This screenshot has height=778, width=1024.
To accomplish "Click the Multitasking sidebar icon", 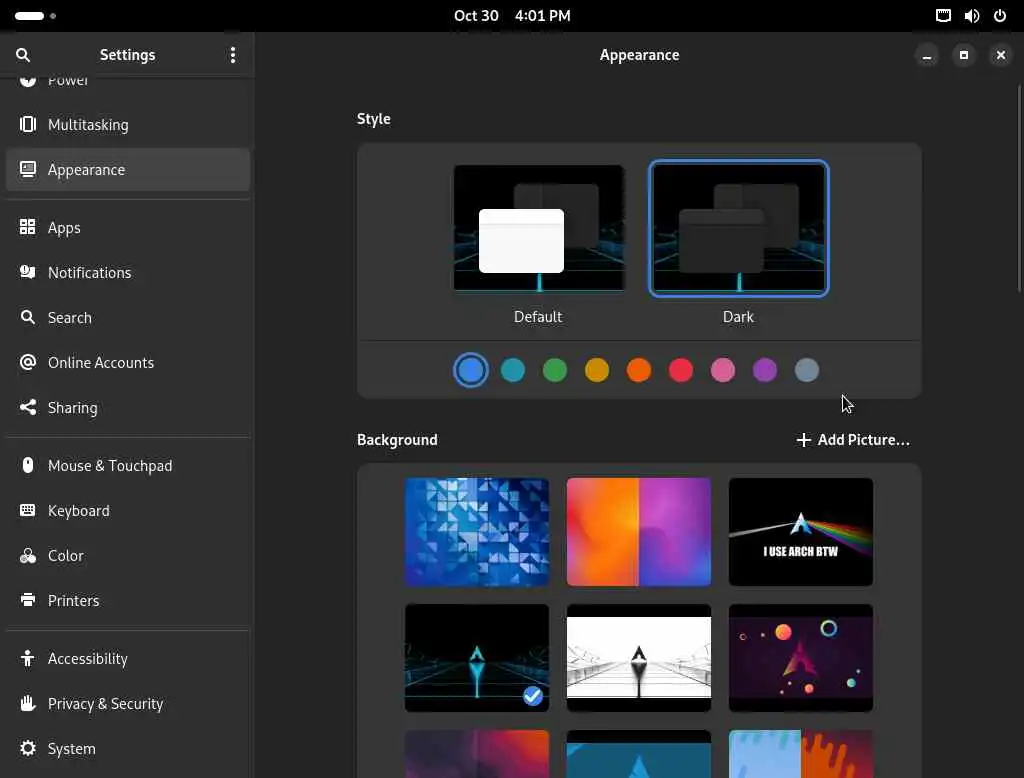I will coord(27,124).
